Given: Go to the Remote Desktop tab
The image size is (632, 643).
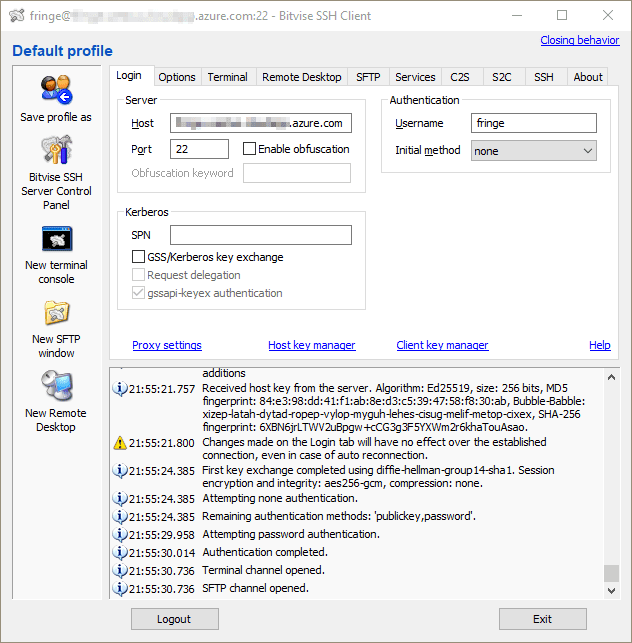Looking at the screenshot, I should pos(302,77).
